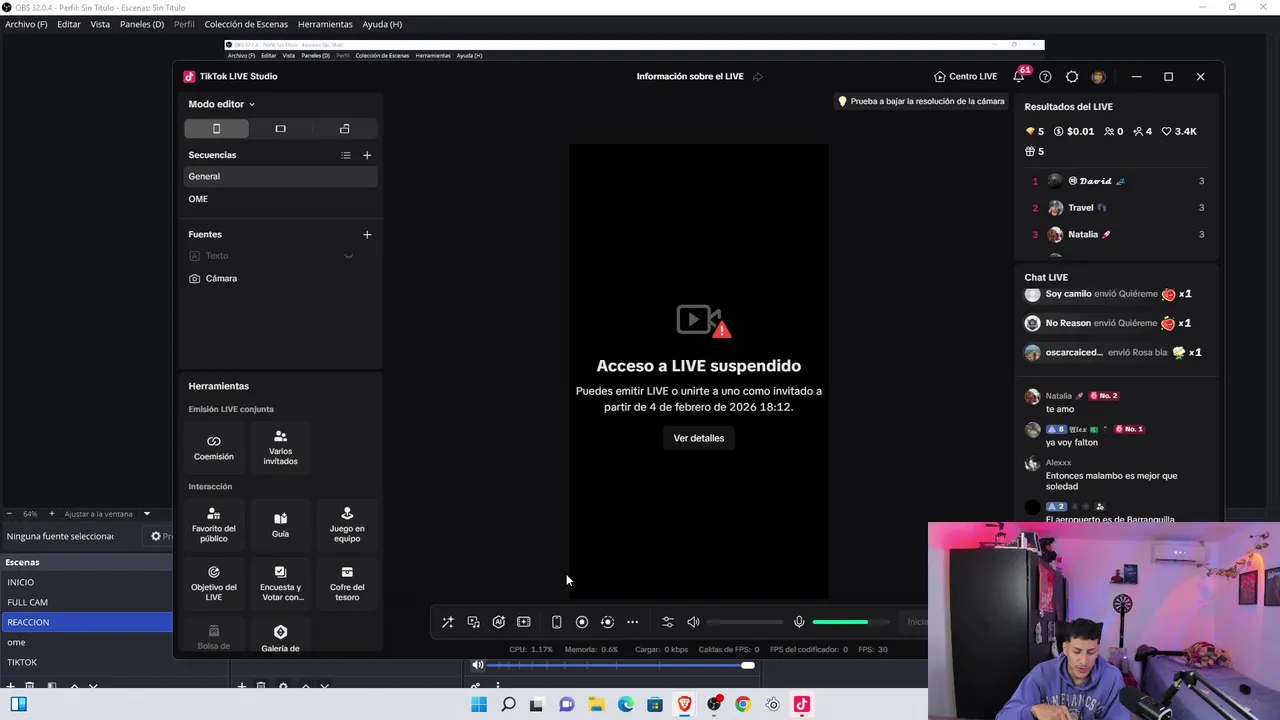Open Centro LIVE
This screenshot has width=1280, height=720.
965,77
